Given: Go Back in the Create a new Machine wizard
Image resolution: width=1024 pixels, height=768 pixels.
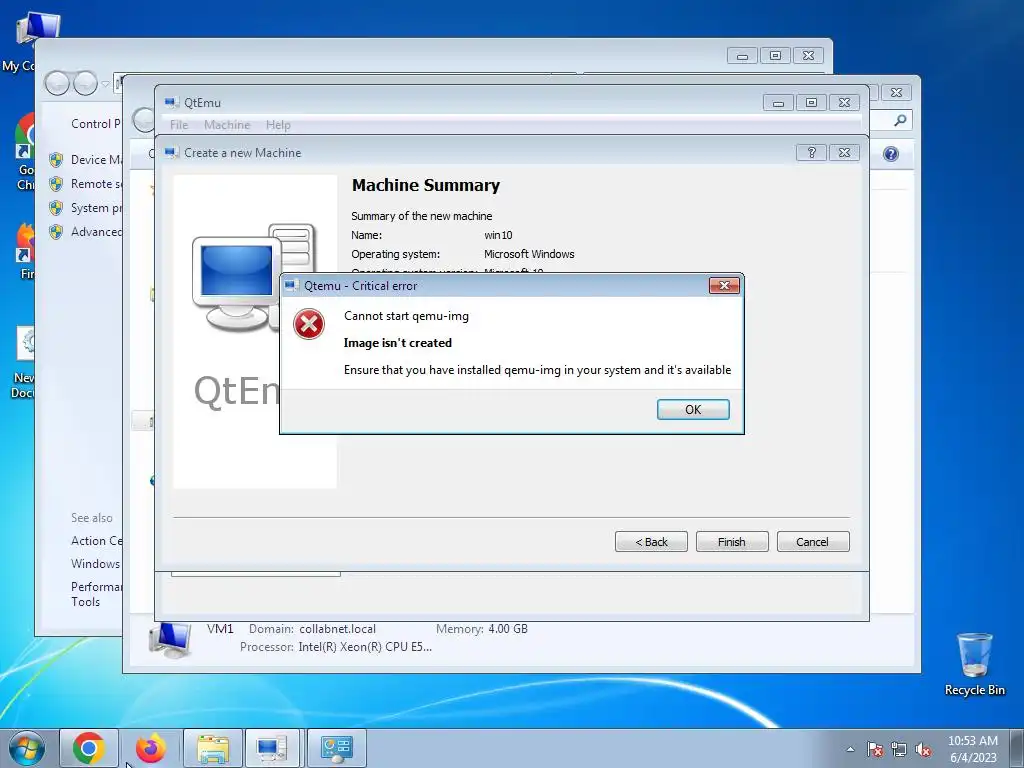Looking at the screenshot, I should 651,541.
